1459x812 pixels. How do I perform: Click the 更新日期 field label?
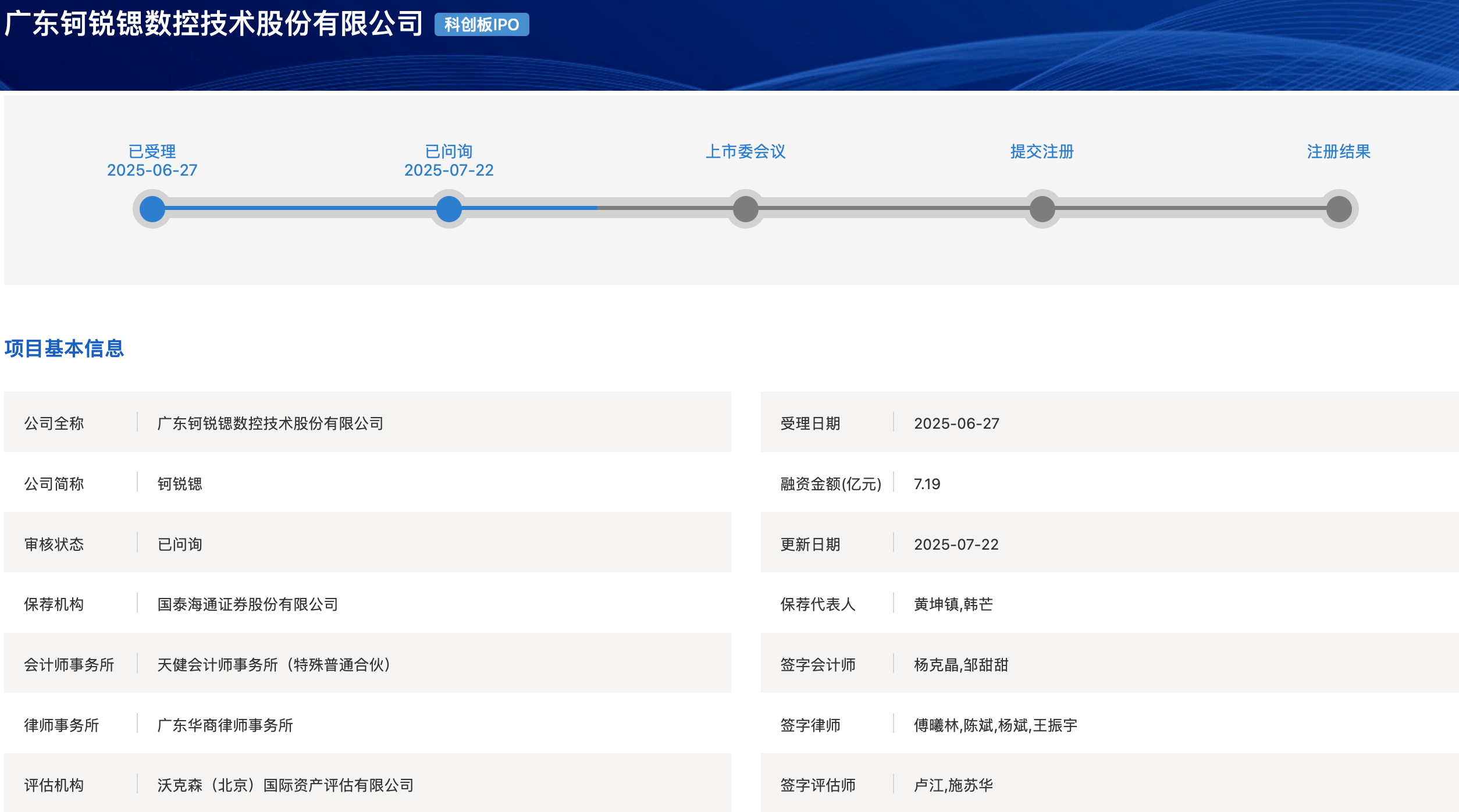click(810, 544)
